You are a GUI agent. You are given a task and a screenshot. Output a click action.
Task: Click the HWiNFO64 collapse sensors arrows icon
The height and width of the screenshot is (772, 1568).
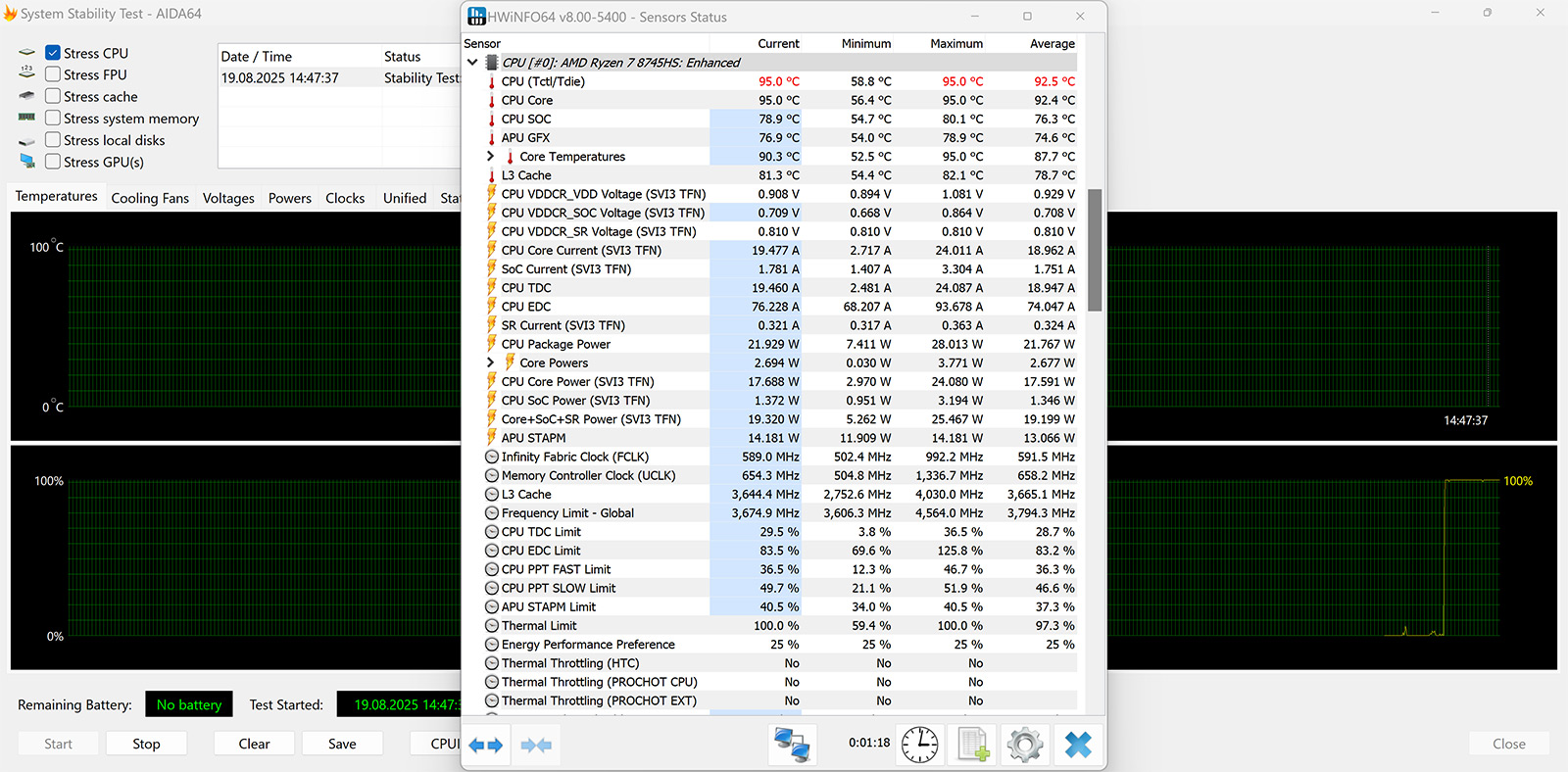536,745
